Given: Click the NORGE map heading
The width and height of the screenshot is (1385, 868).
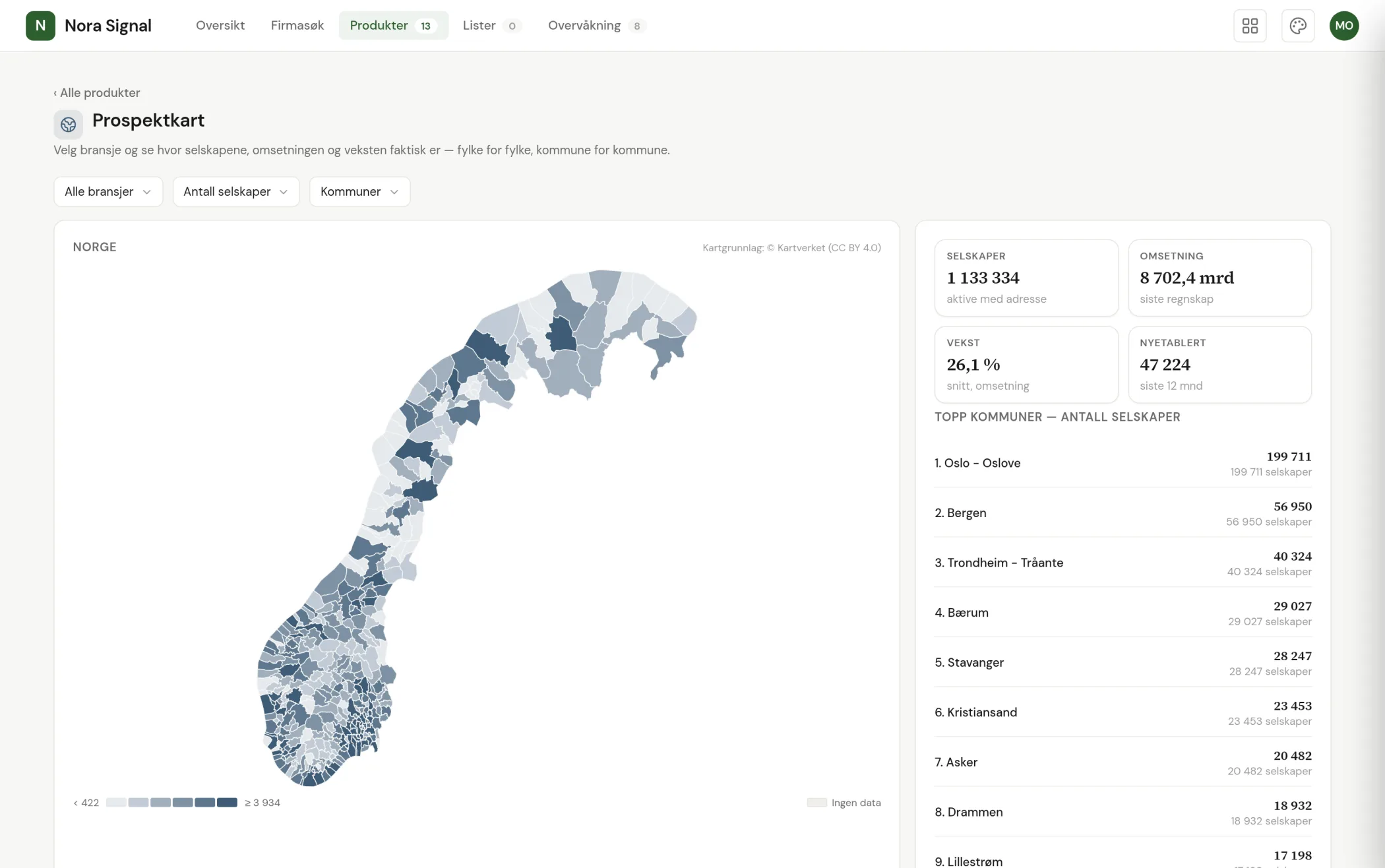Looking at the screenshot, I should pyautogui.click(x=94, y=247).
